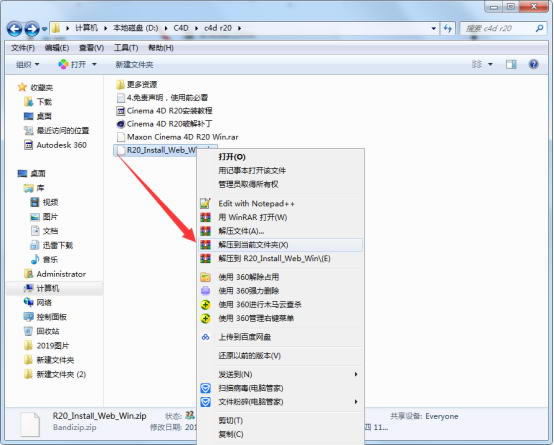This screenshot has height=445, width=554.
Task: Click the 360 force-delete icon
Action: 205,291
